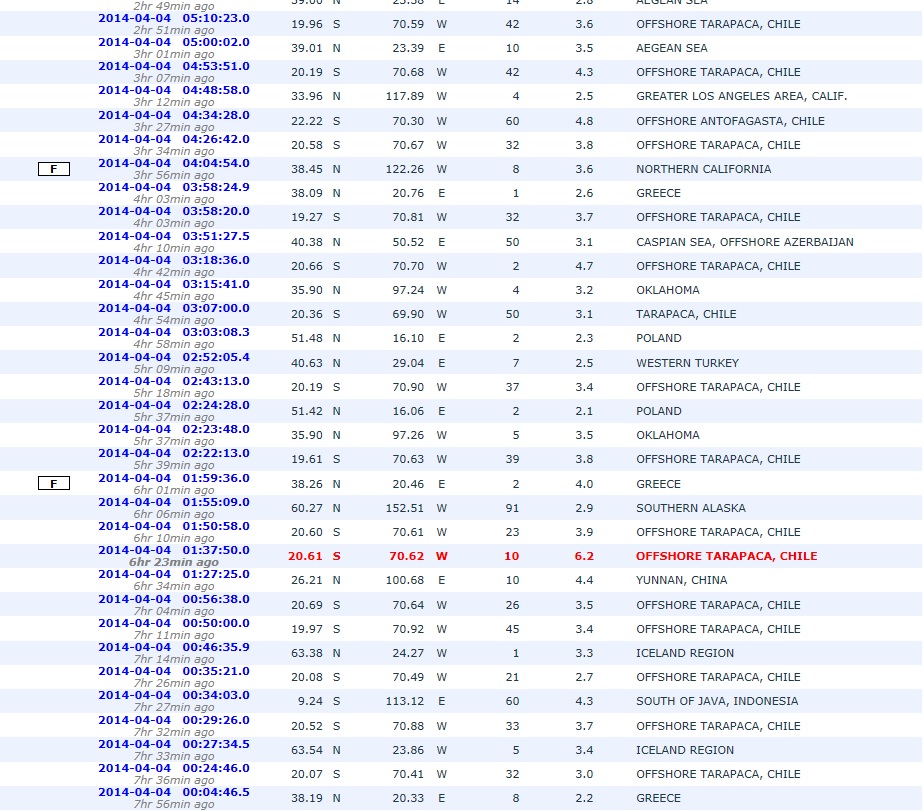
Task: Select 'TARAPACA, CHILE' region in 03:07:00.0 row
Action: (x=686, y=314)
